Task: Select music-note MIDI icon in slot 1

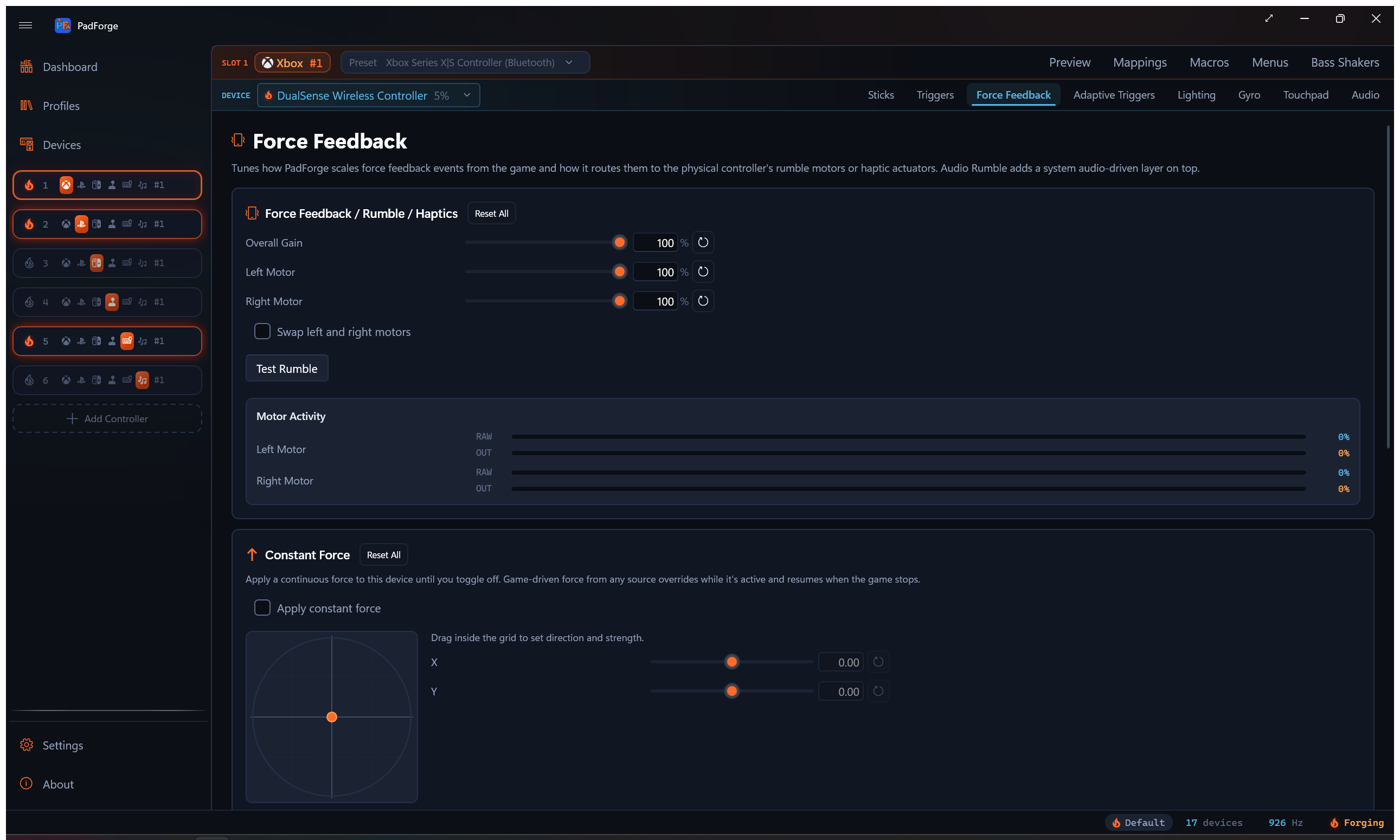Action: coord(143,185)
